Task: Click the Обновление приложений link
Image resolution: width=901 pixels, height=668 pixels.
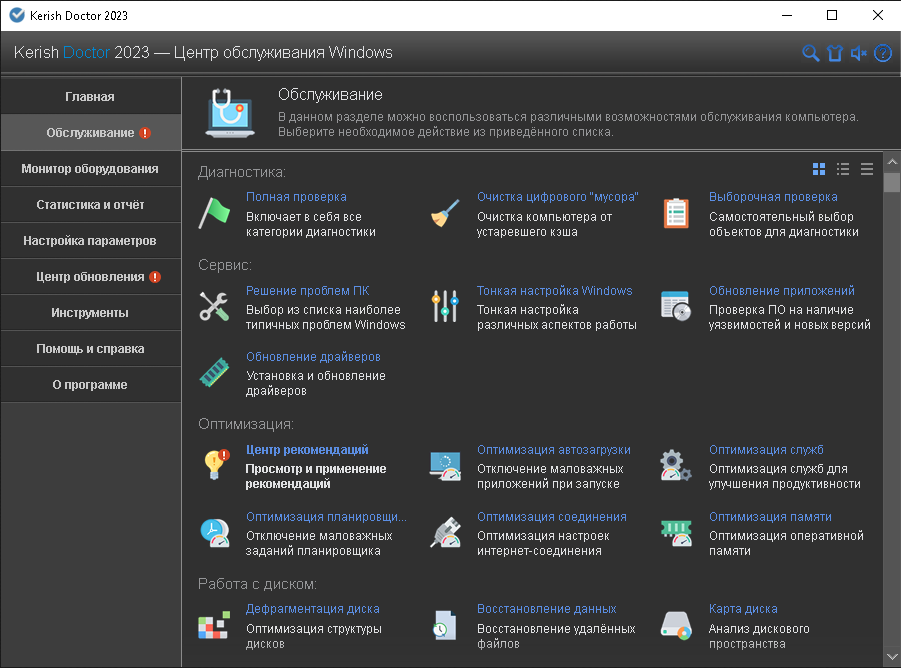Action: 781,291
